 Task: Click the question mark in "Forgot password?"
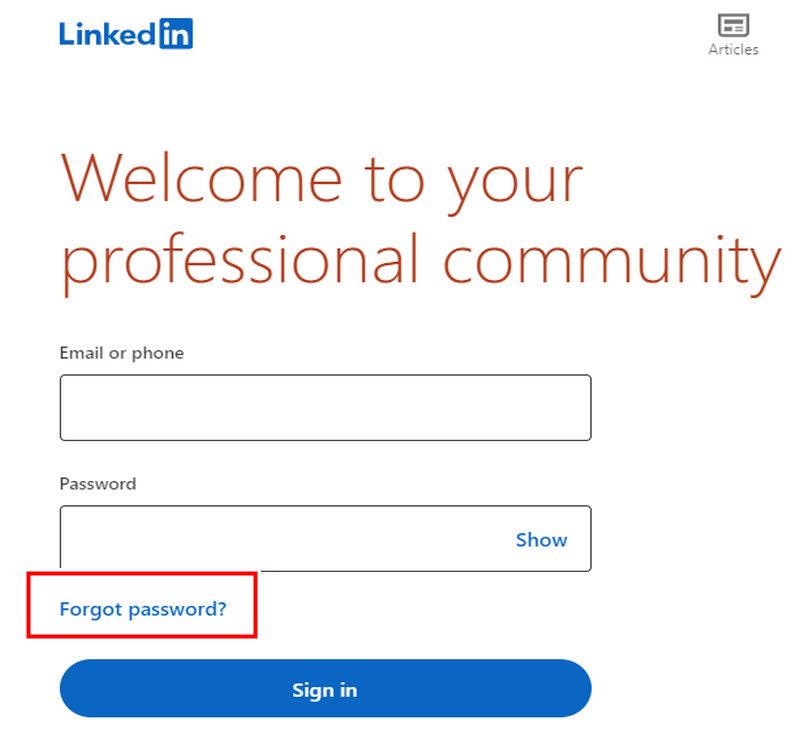[222, 608]
